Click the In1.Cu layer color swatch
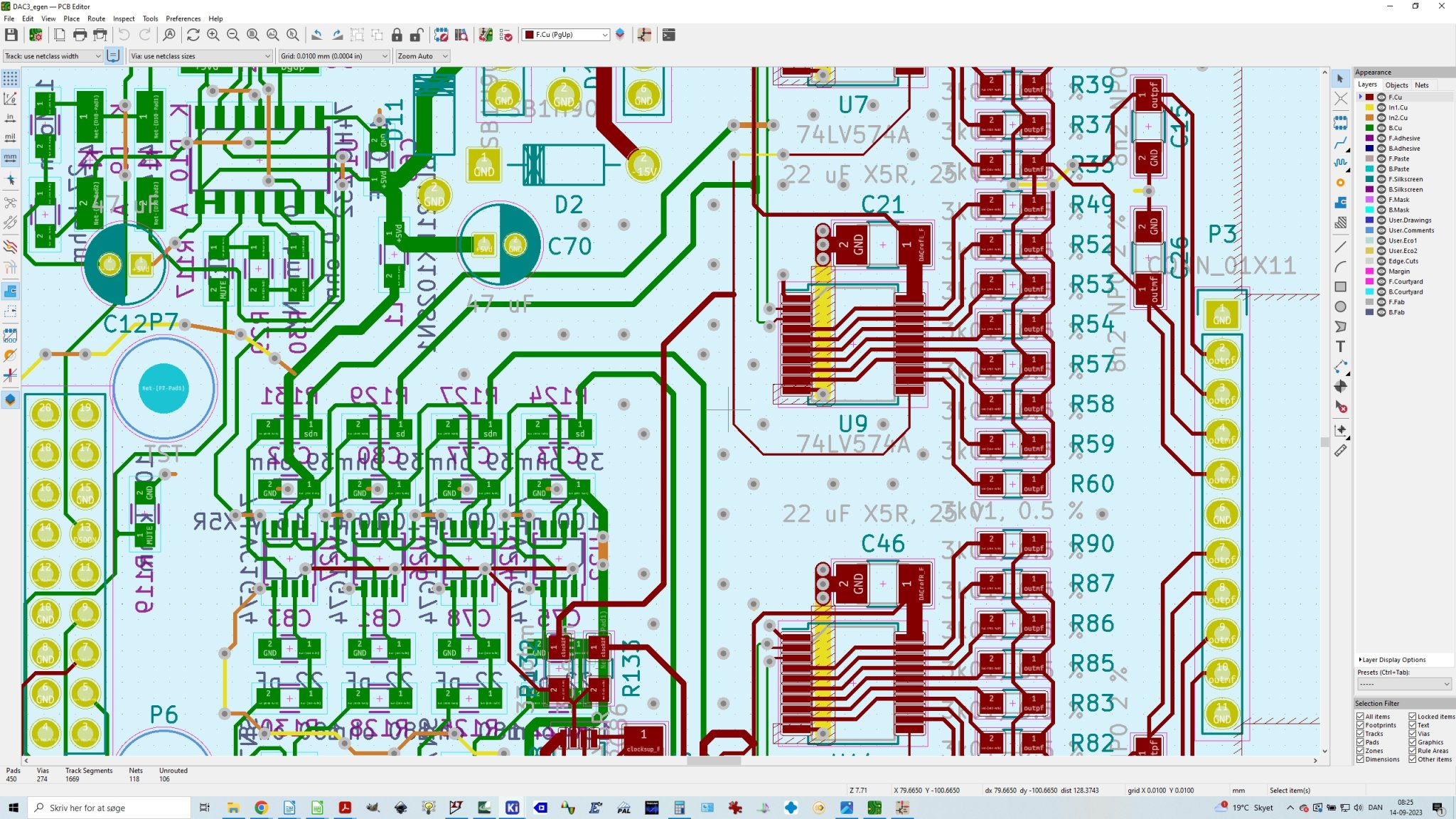This screenshot has width=1456, height=819. (1369, 107)
